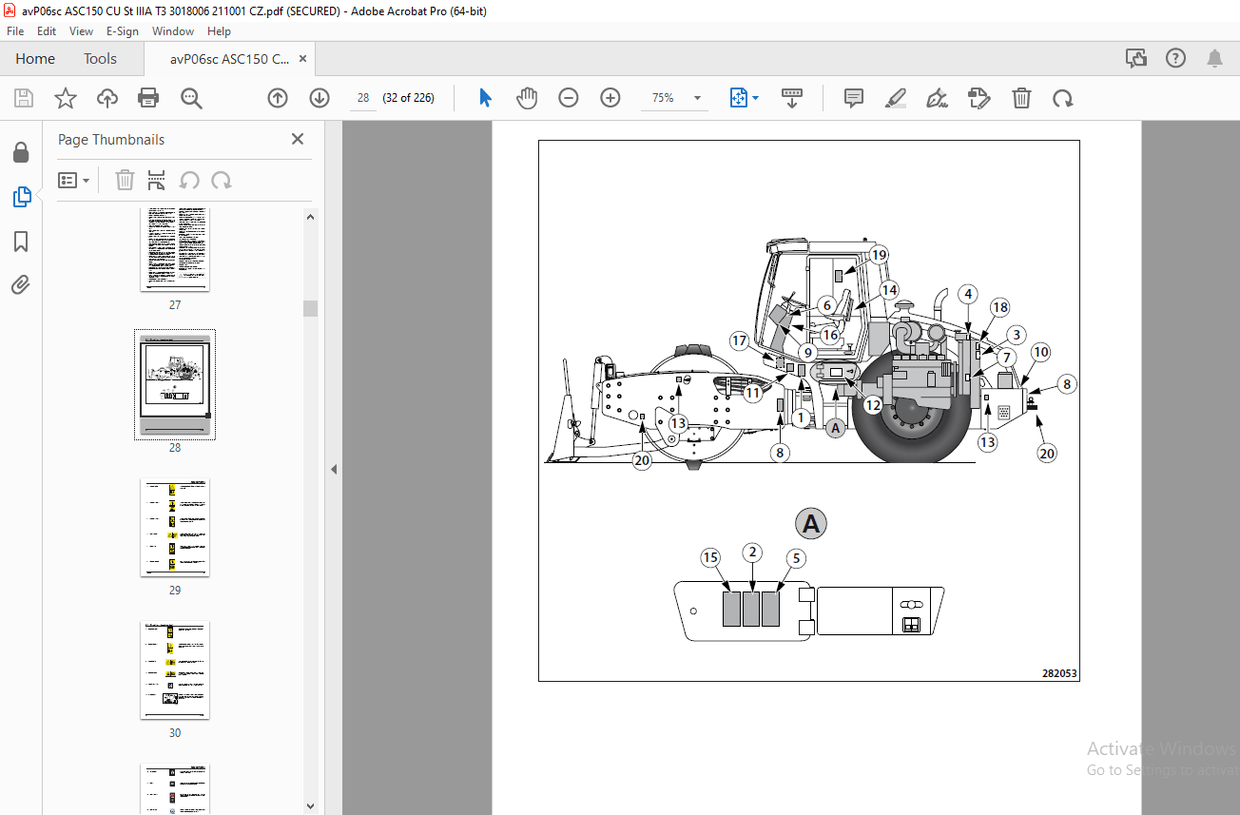
Task: Add a sticky note comment
Action: pos(853,98)
